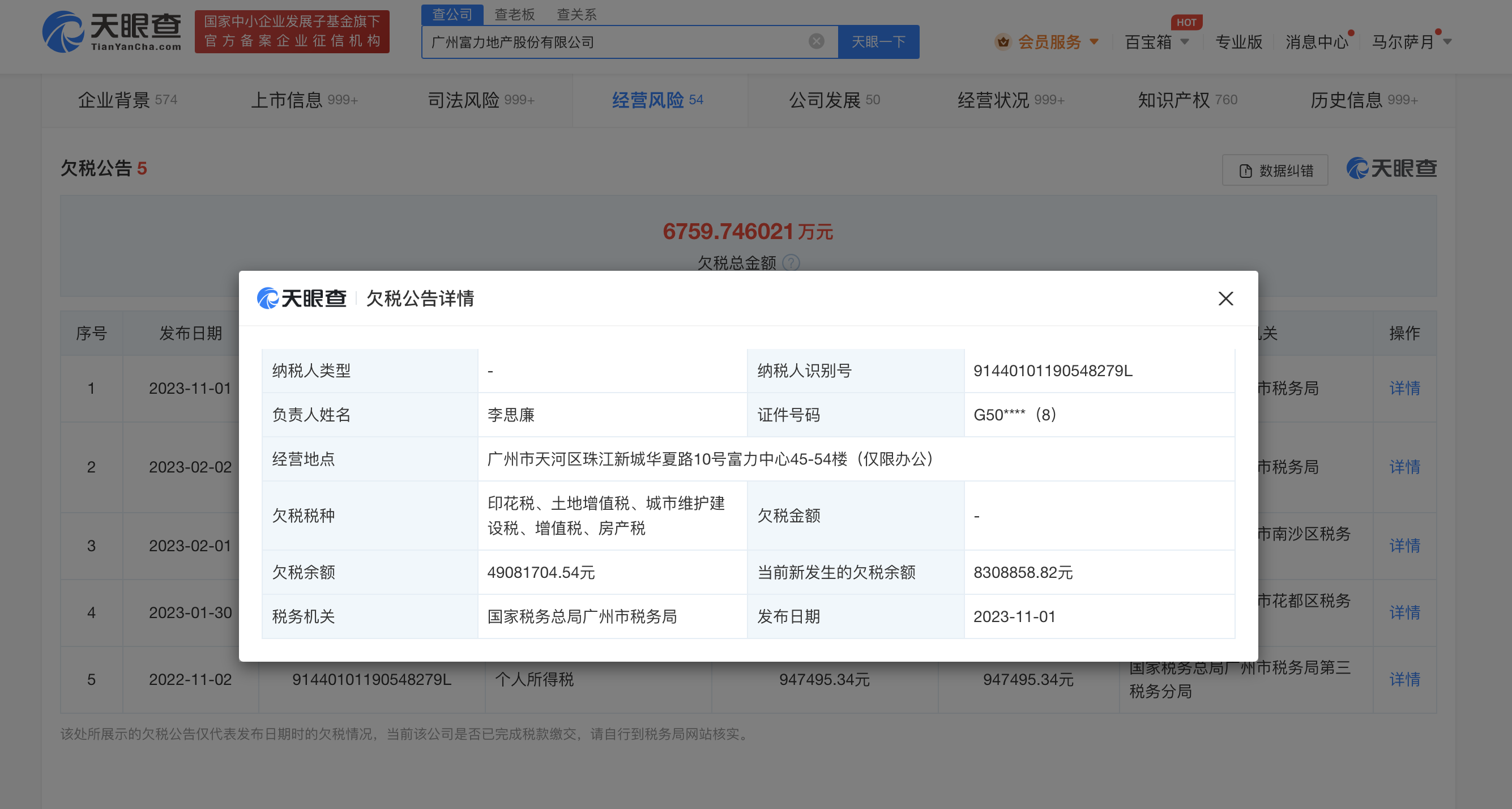Click the 天眼查 logo in dialog header
The width and height of the screenshot is (1512, 809).
(302, 298)
